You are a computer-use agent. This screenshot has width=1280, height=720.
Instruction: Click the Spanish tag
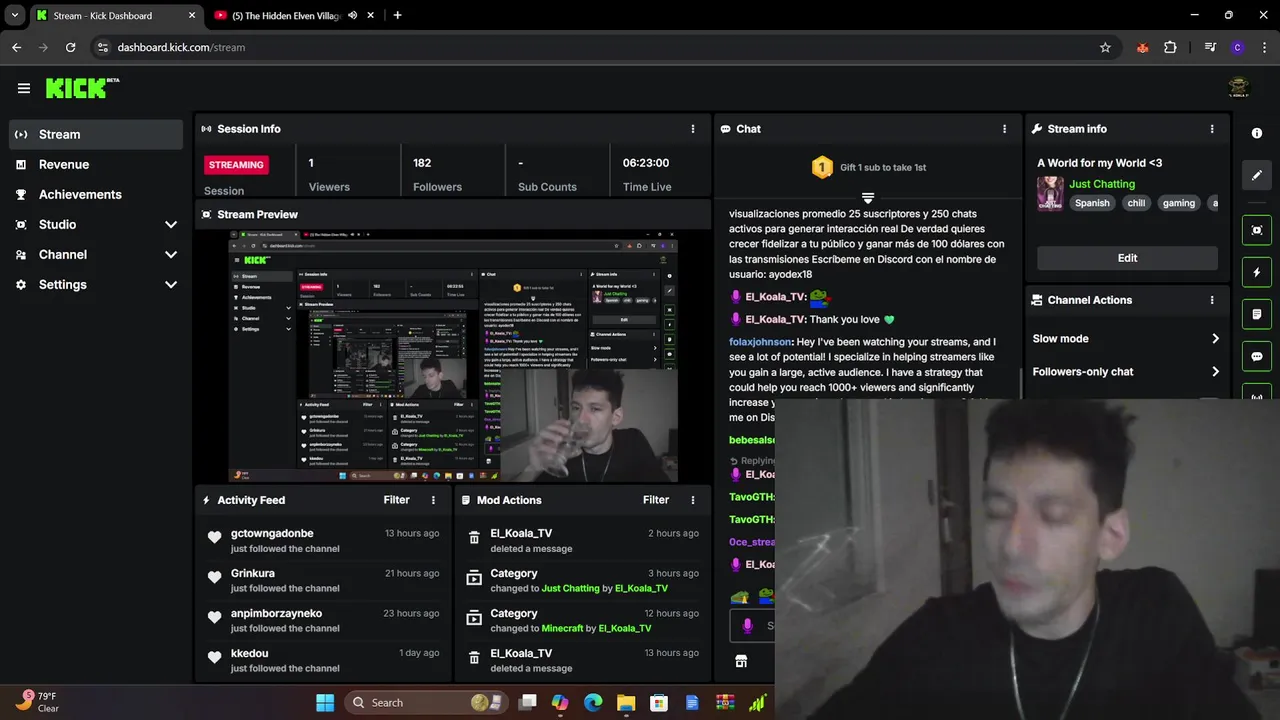point(1092,203)
